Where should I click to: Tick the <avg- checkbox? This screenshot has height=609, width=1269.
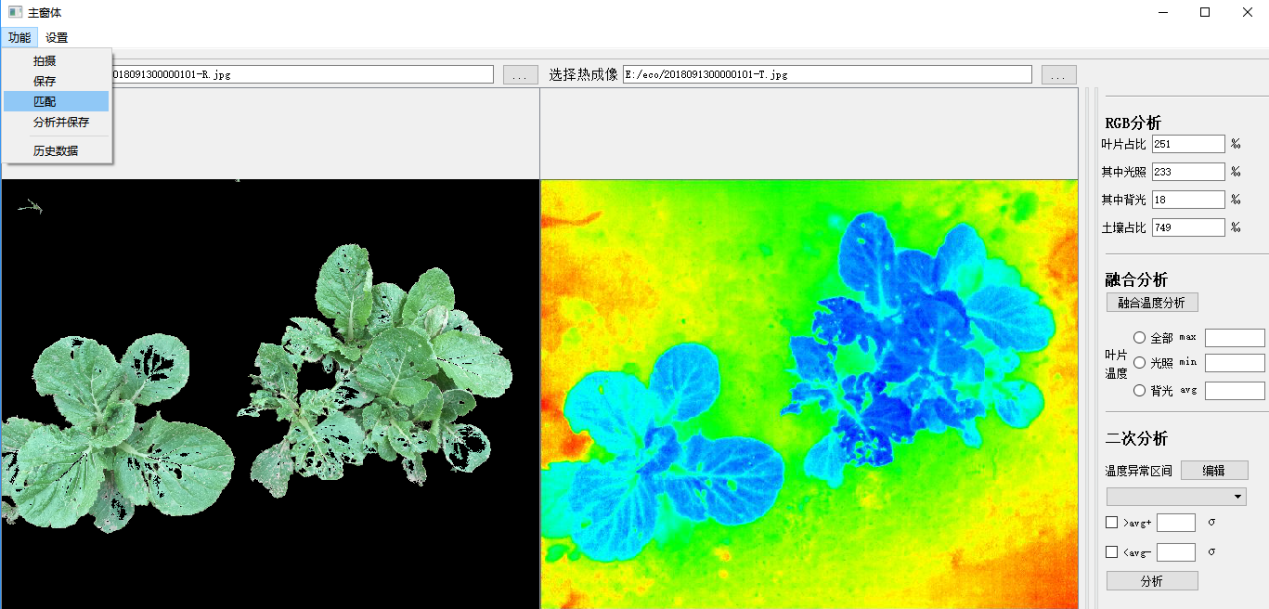coord(1112,552)
